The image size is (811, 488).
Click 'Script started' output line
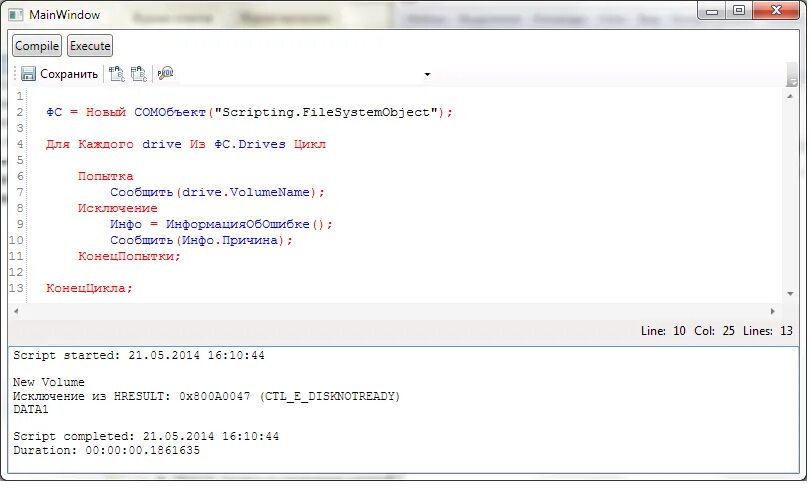[139, 356]
